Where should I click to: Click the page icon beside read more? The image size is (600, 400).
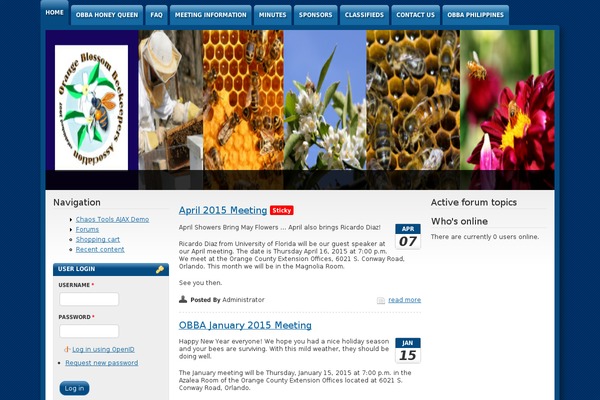point(381,300)
